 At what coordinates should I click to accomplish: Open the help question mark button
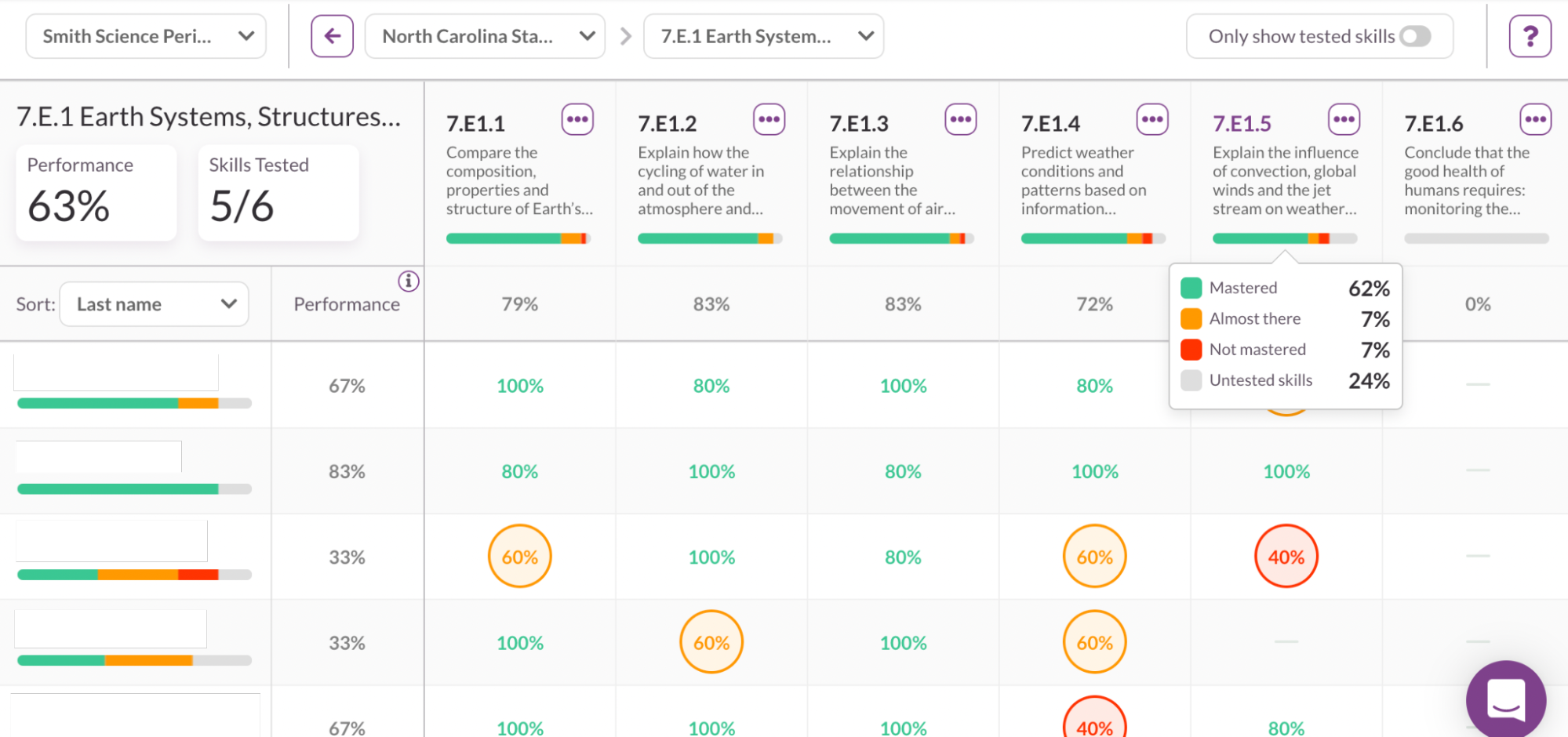pyautogui.click(x=1530, y=36)
